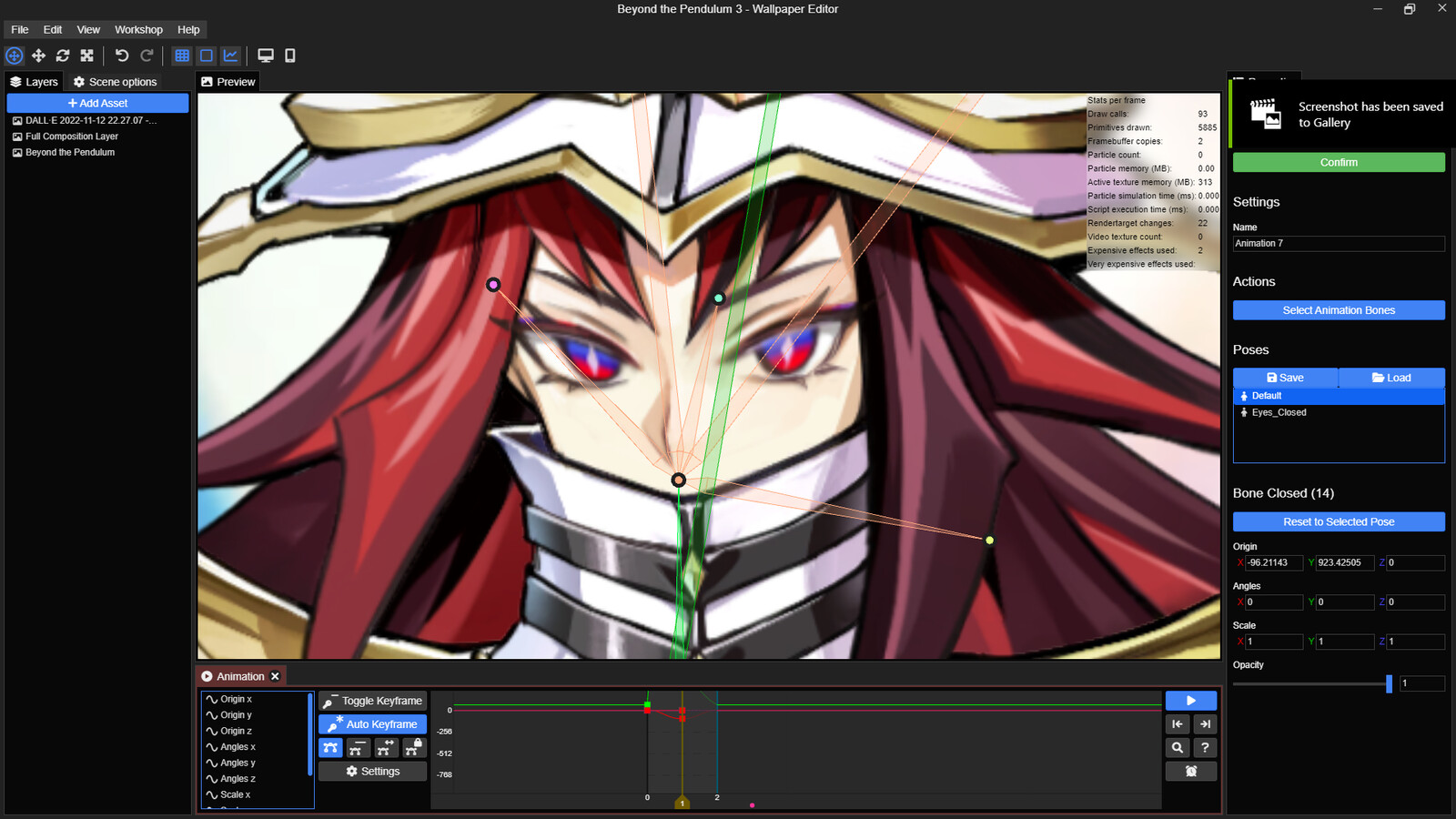
Task: Redo the last undone action
Action: [147, 56]
